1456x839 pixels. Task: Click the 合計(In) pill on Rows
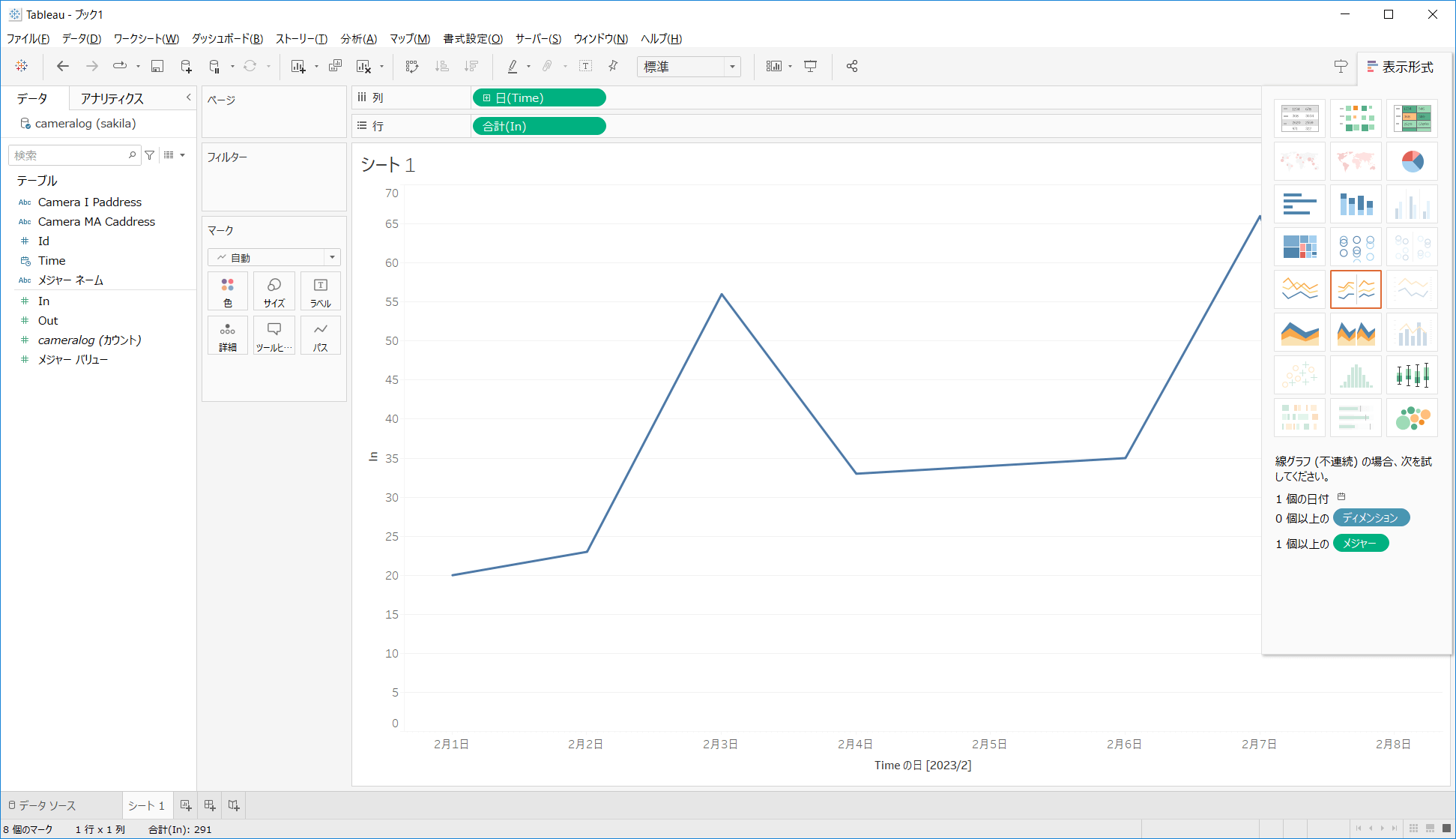[x=538, y=126]
